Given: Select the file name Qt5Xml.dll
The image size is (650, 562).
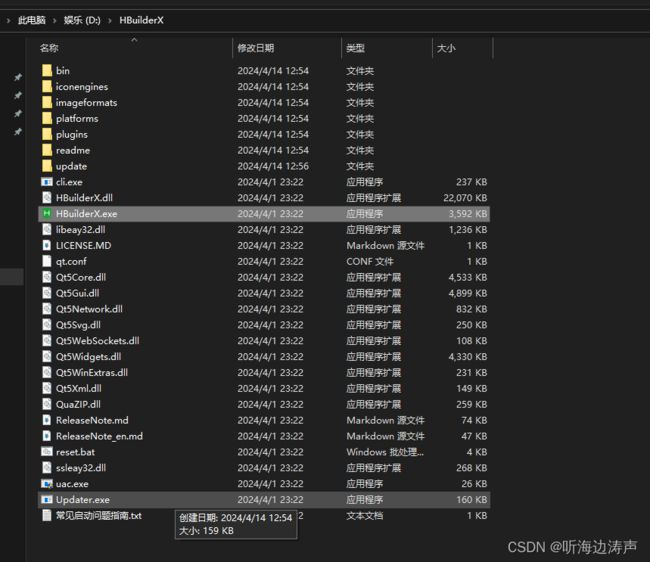Looking at the screenshot, I should pos(78,388).
